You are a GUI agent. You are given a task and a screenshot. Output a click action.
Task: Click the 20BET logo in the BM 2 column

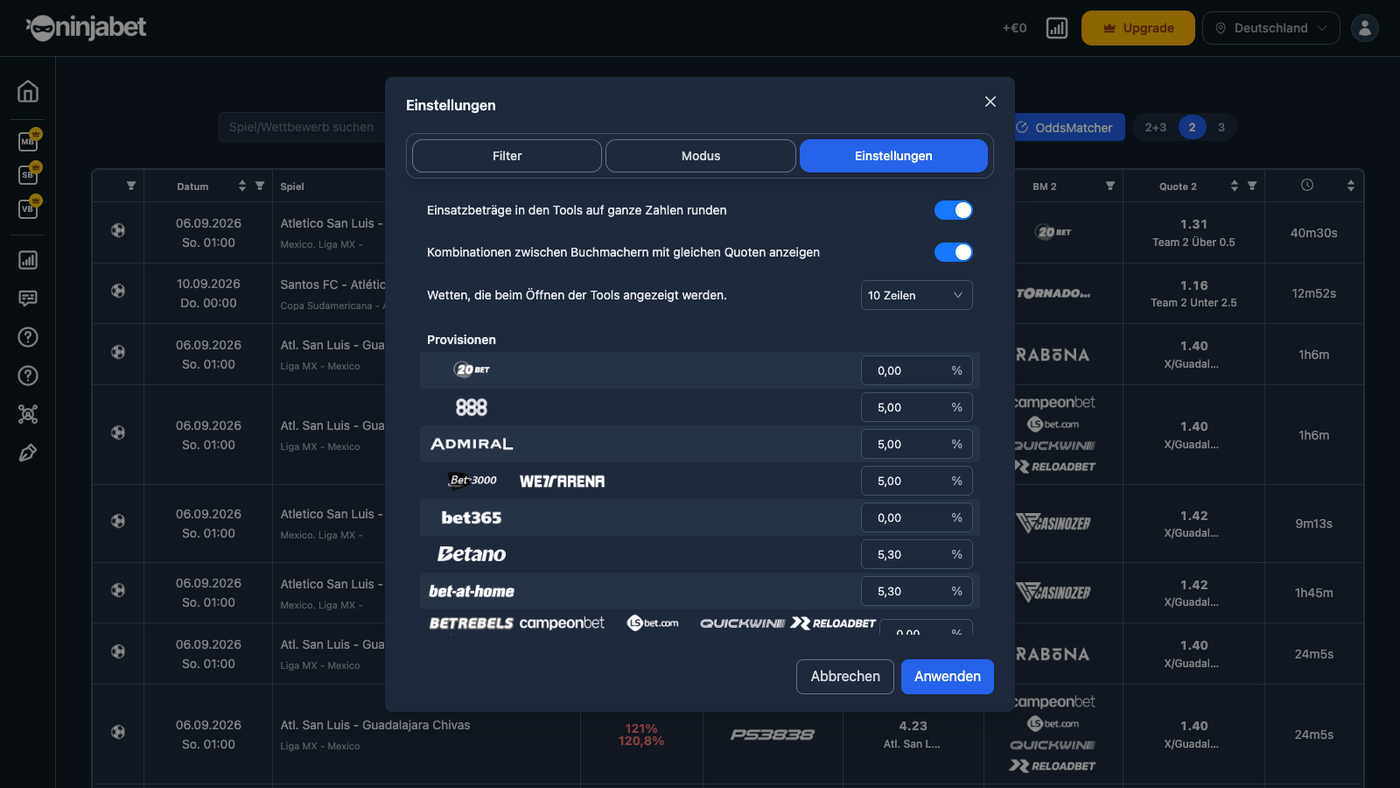point(1053,232)
